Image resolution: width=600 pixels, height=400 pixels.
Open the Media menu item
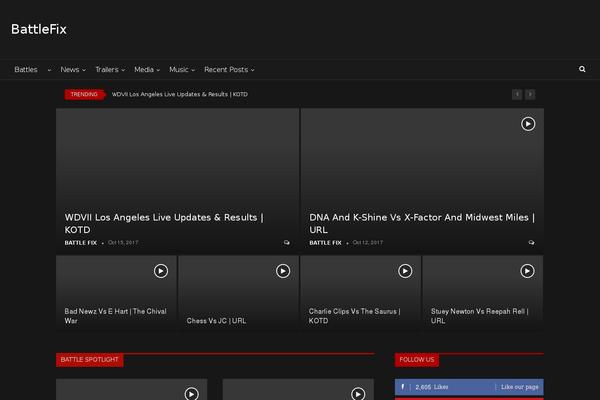pyautogui.click(x=144, y=70)
